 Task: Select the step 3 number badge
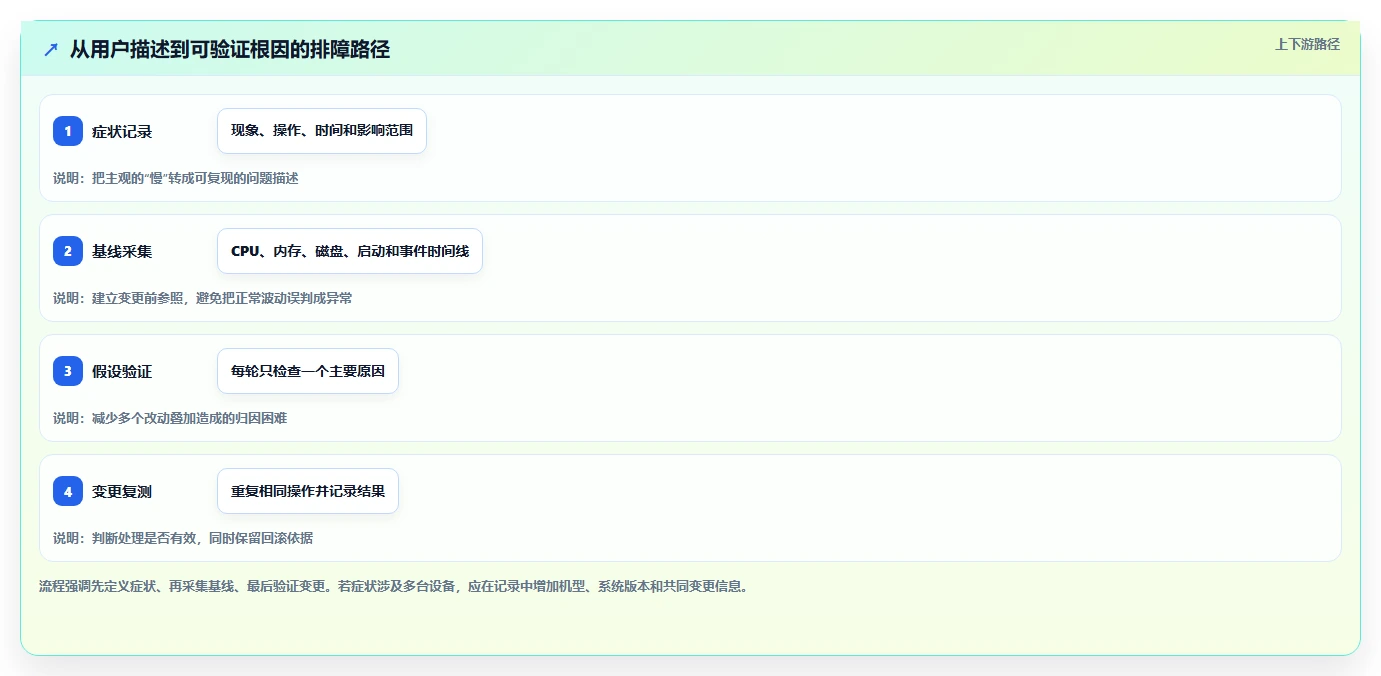click(68, 371)
